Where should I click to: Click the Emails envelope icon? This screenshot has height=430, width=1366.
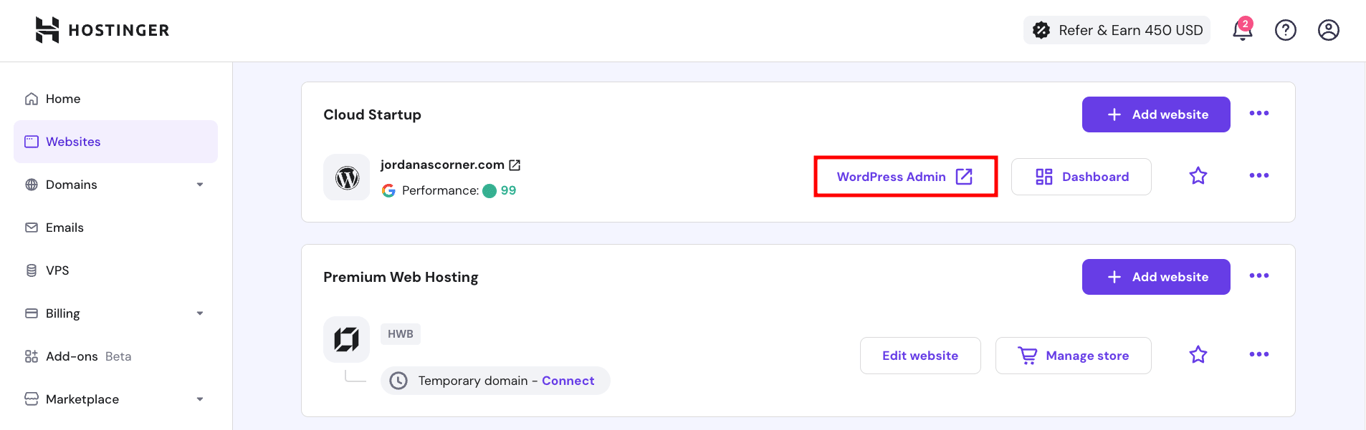coord(32,228)
